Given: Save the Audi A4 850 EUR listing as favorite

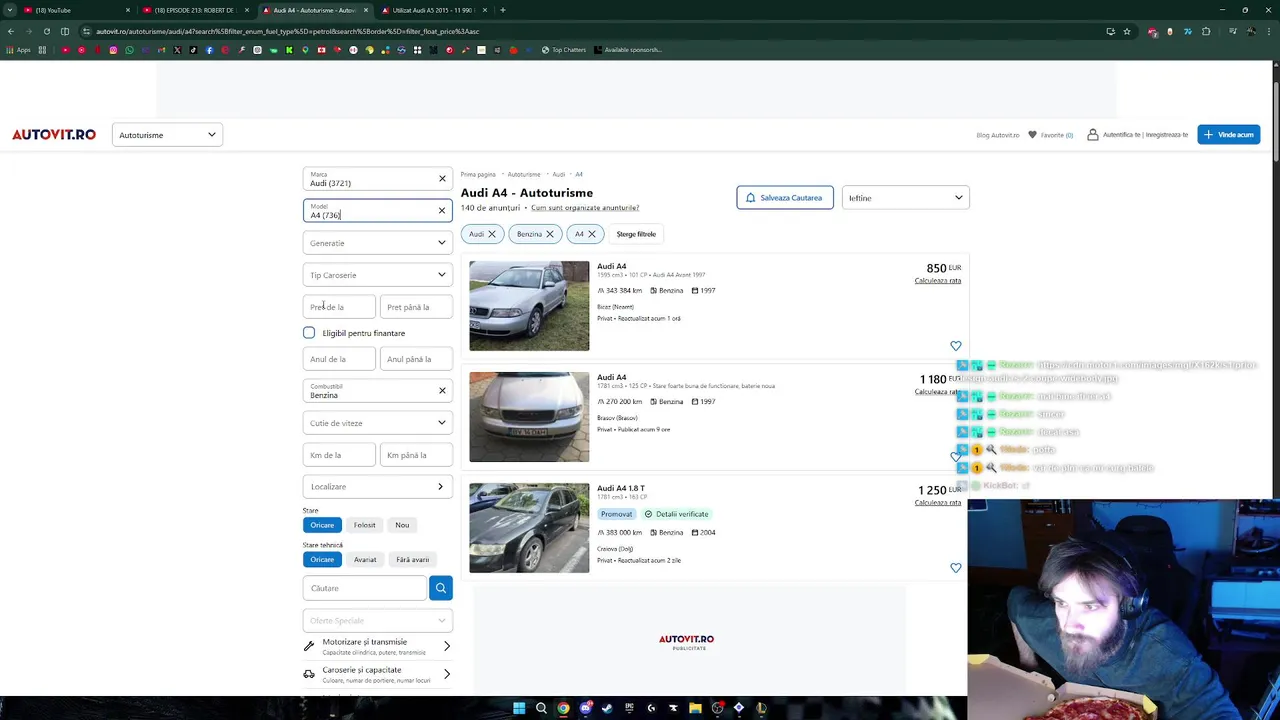Looking at the screenshot, I should click(x=955, y=346).
